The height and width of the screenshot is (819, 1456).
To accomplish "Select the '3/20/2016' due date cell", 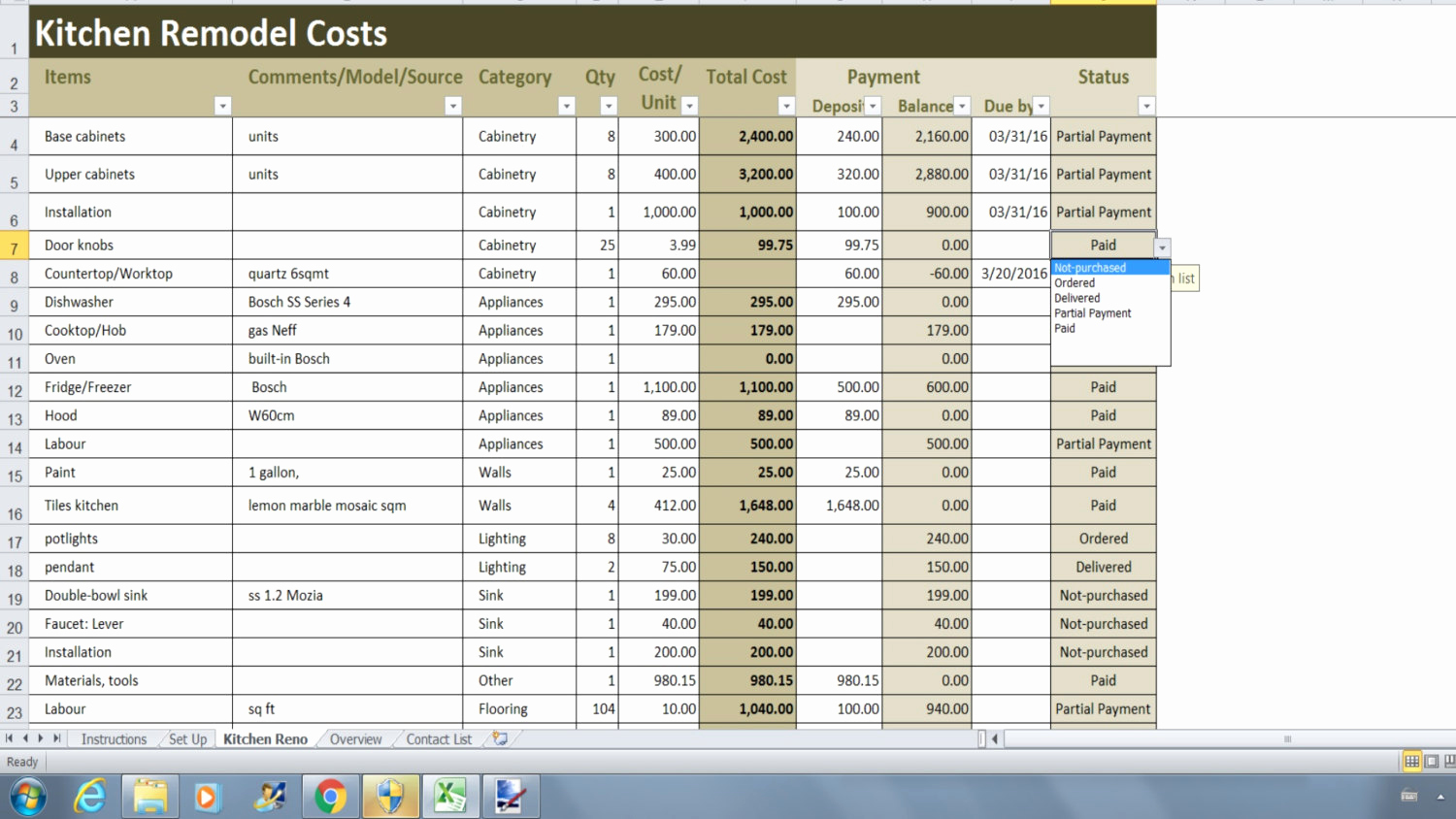I will 1011,274.
